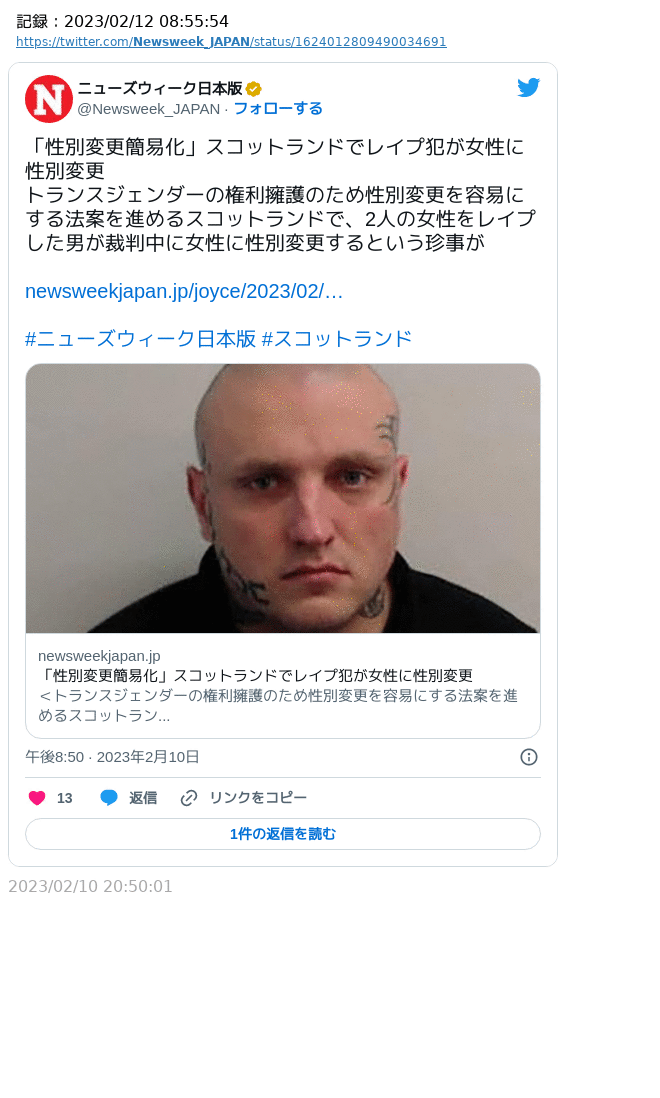Viewport: 660px width, 1098px height.
Task: Click the @Newsweek_JAPAN handle
Action: click(x=148, y=109)
